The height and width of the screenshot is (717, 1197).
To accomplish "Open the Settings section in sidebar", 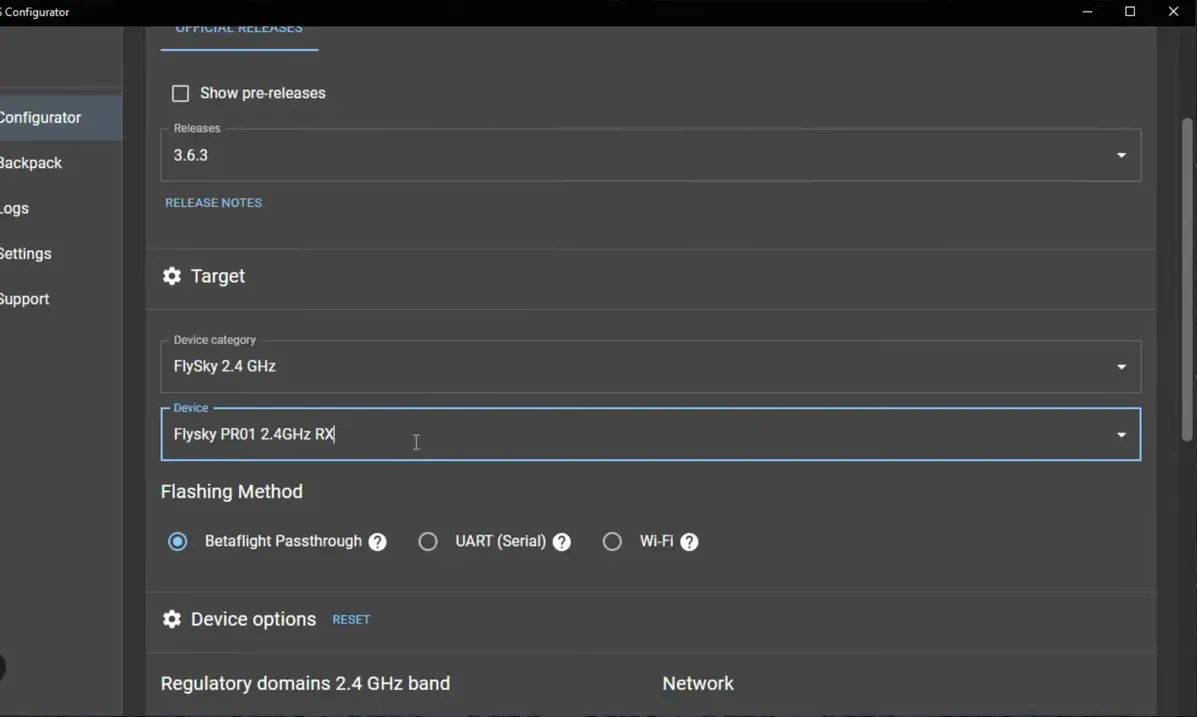I will (x=25, y=253).
